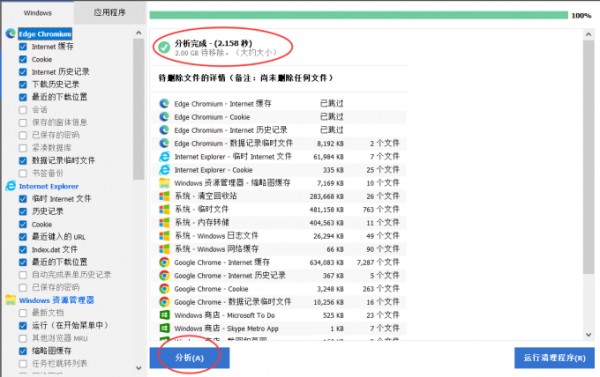The width and height of the screenshot is (600, 377).
Task: Click Chrome icon in Google Chrome - Internet 缓存 row
Action: tap(164, 262)
